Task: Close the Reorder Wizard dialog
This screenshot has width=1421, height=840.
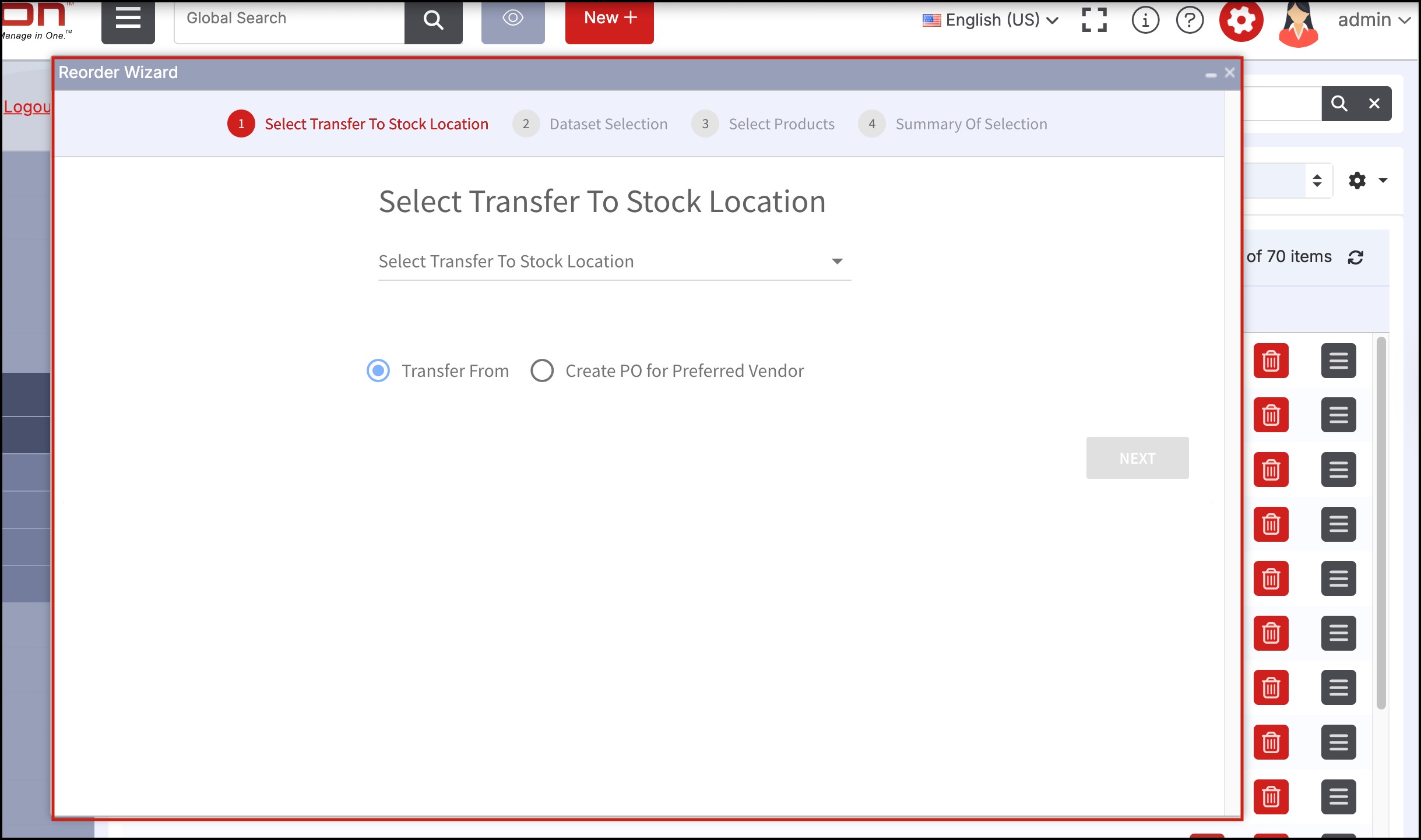Action: click(x=1230, y=73)
